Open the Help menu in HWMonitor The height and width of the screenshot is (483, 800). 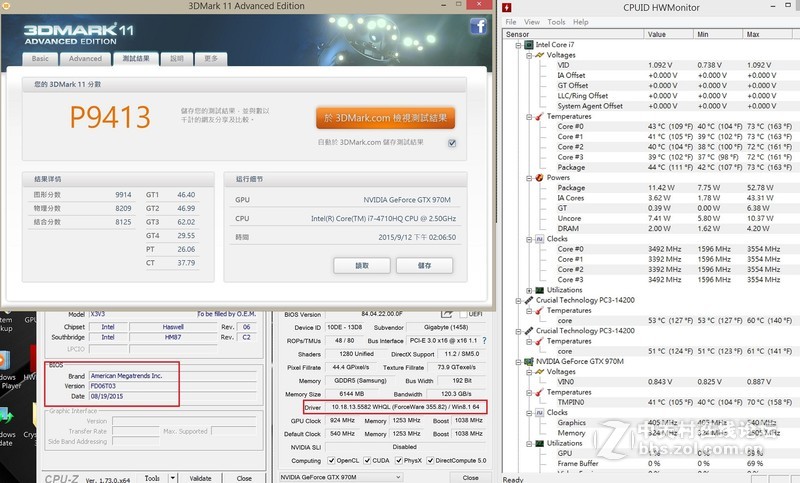[581, 22]
